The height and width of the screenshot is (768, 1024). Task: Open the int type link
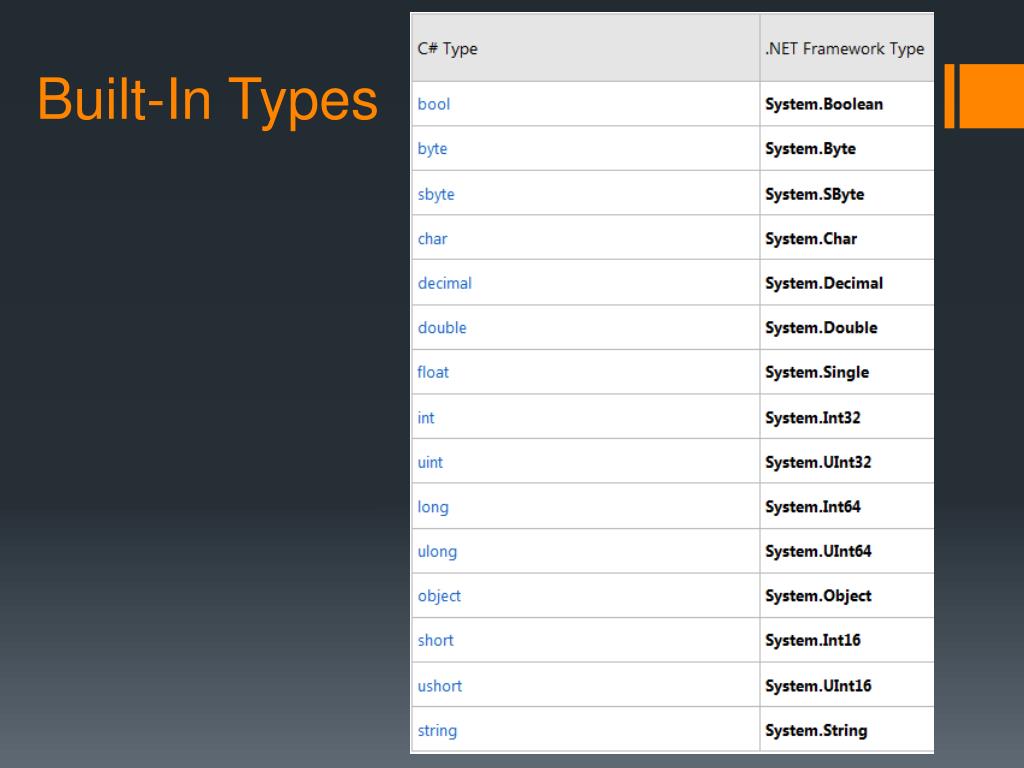click(x=426, y=417)
